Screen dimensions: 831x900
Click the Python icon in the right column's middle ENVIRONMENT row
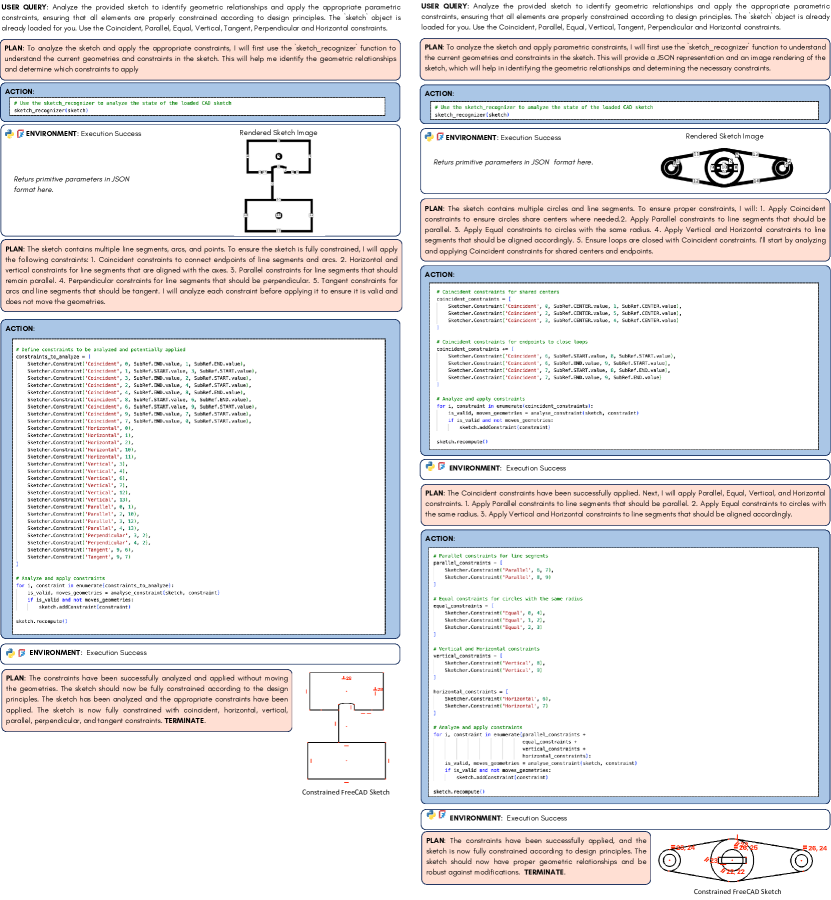[430, 467]
